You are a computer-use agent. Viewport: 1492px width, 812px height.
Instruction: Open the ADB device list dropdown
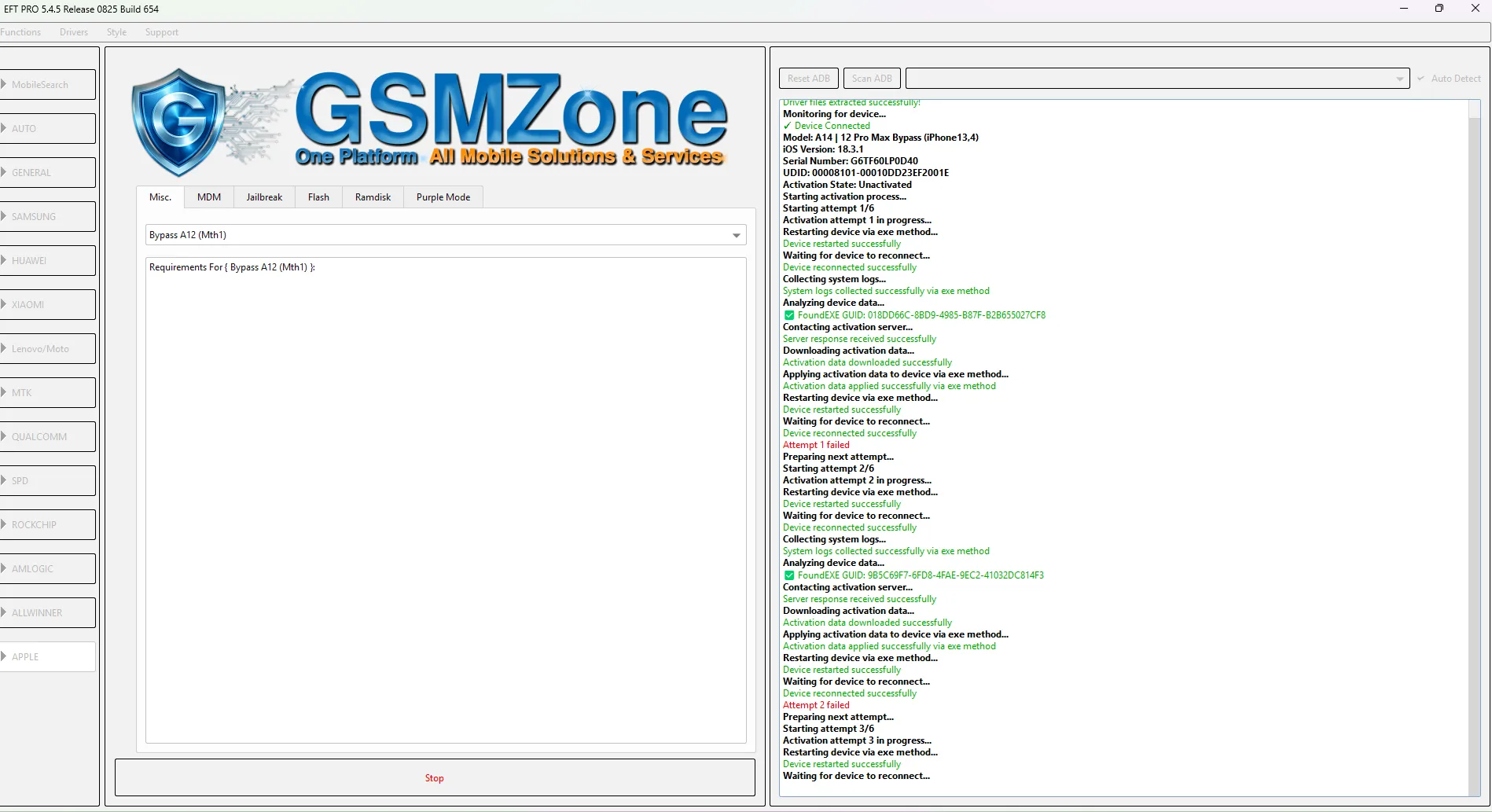click(1157, 79)
